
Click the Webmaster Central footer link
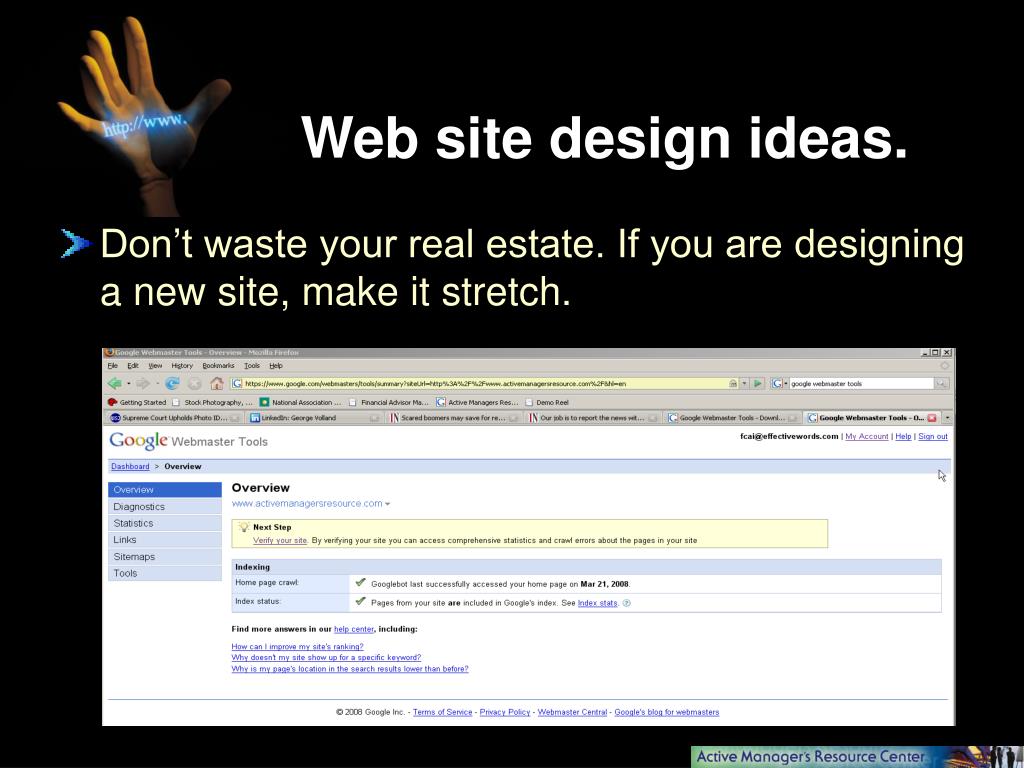pyautogui.click(x=572, y=712)
